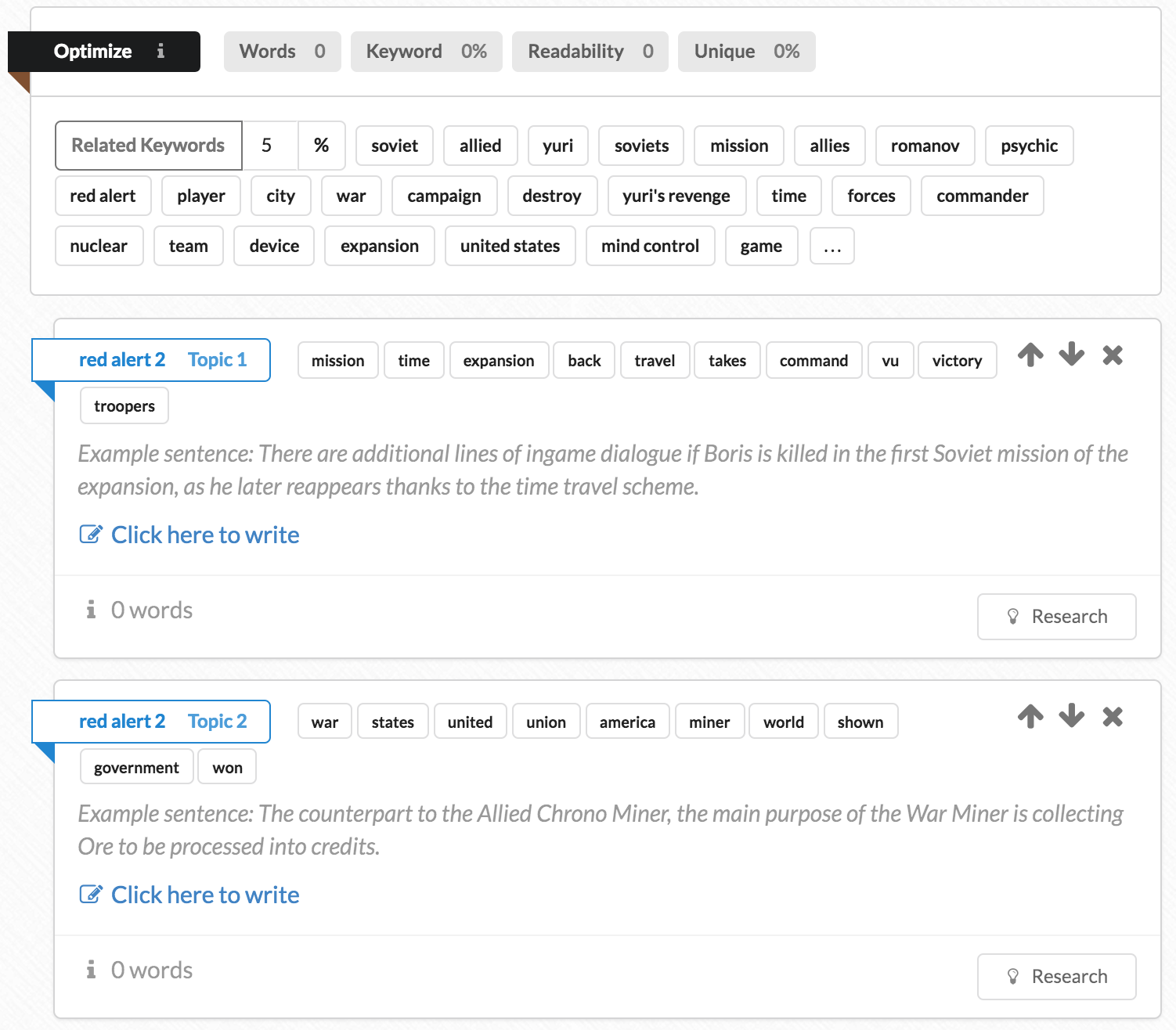Click the 'back' keyword in Topic 1
The width and height of the screenshot is (1176, 1030).
pos(584,361)
